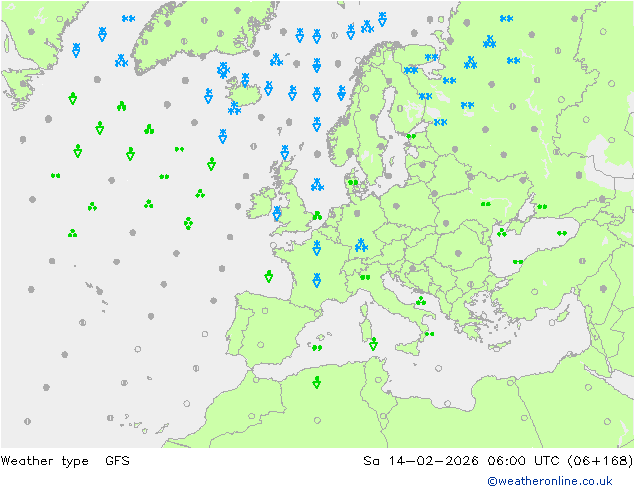Click the green rain dots over northern Italy

coord(365,277)
